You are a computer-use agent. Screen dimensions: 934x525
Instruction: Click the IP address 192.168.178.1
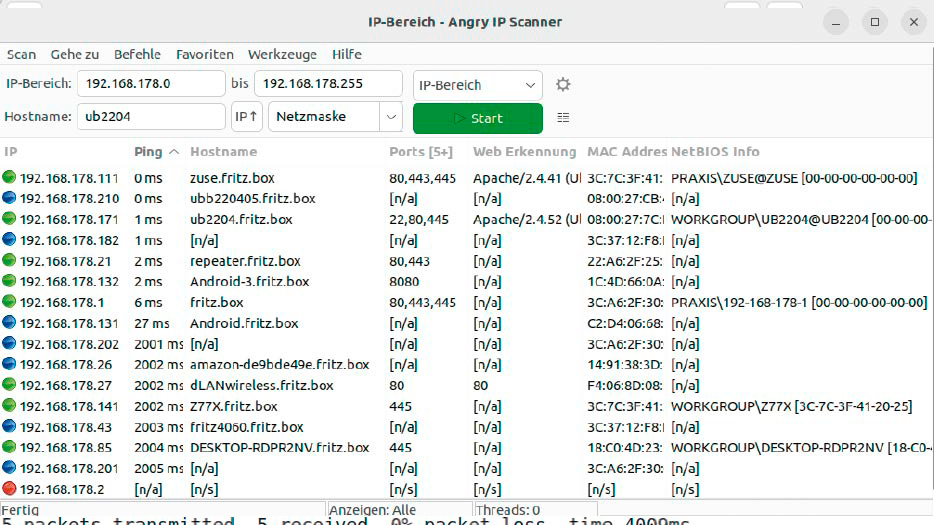(61, 302)
